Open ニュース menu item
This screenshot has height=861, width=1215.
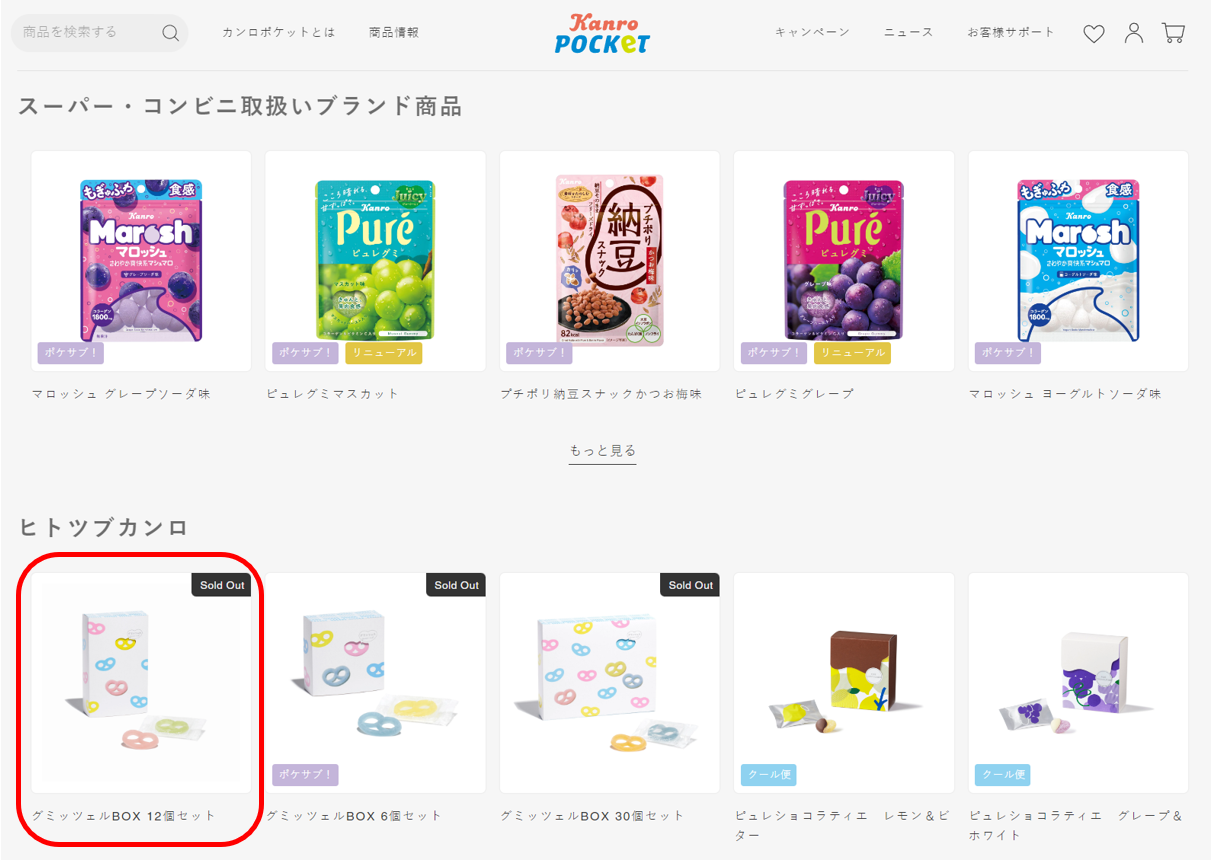pos(908,33)
